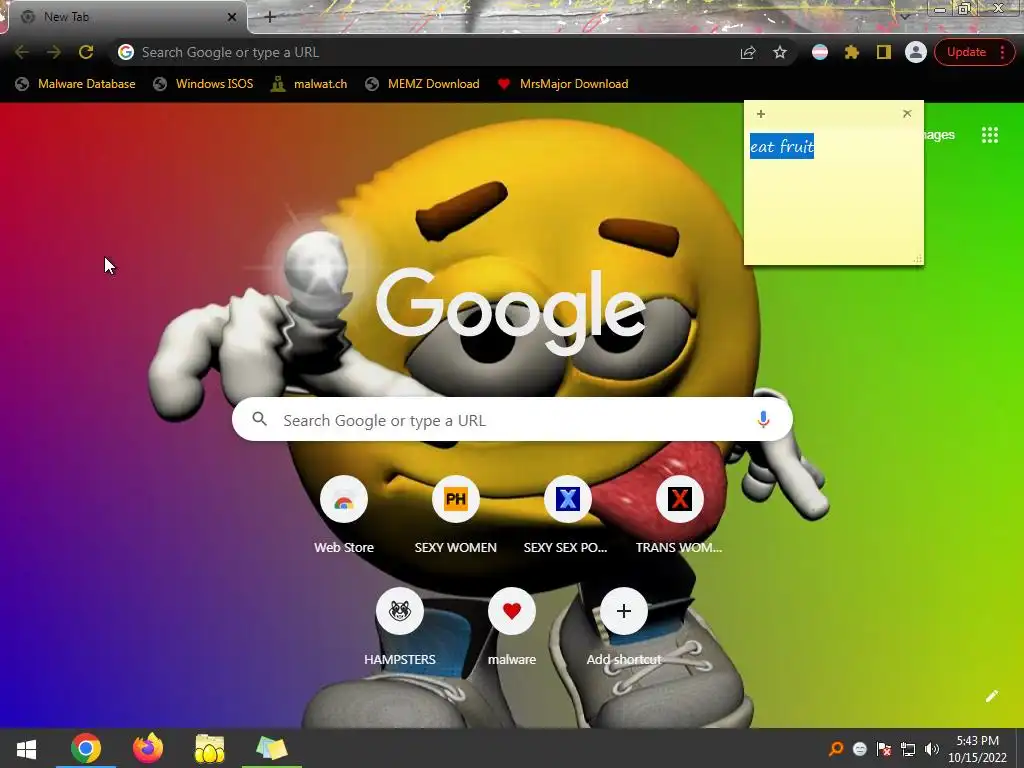1024x768 pixels.
Task: Open the Extensions puzzle piece menu
Action: [852, 52]
